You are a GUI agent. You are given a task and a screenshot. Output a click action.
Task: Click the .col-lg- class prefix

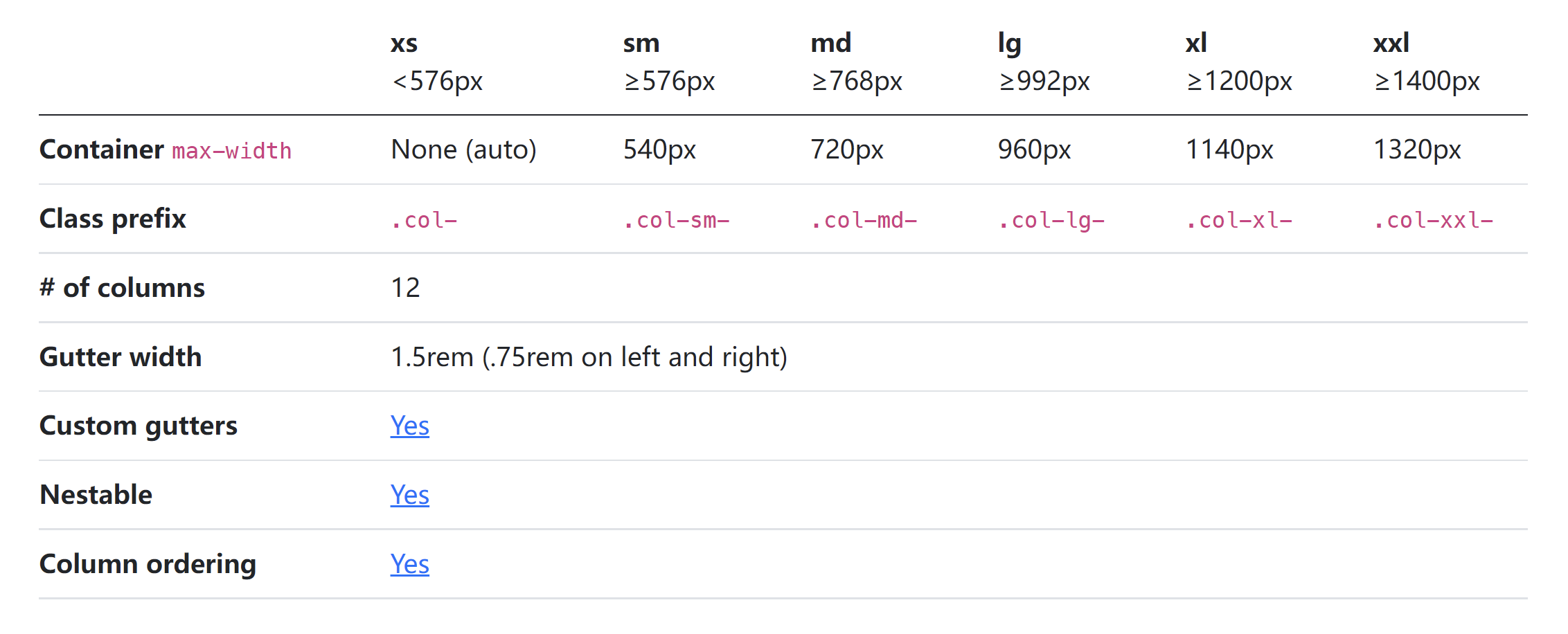tap(1051, 220)
